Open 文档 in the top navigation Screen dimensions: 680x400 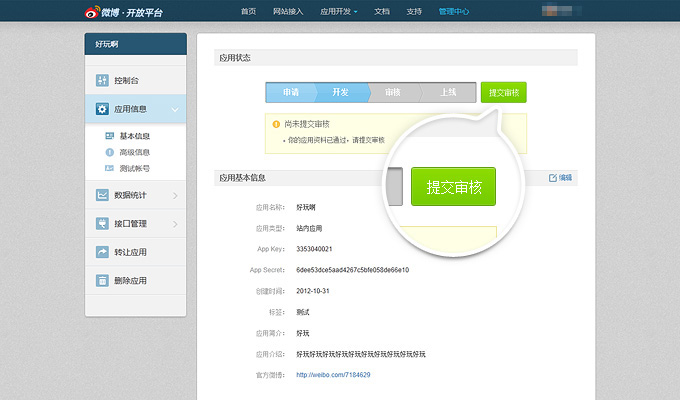point(382,12)
